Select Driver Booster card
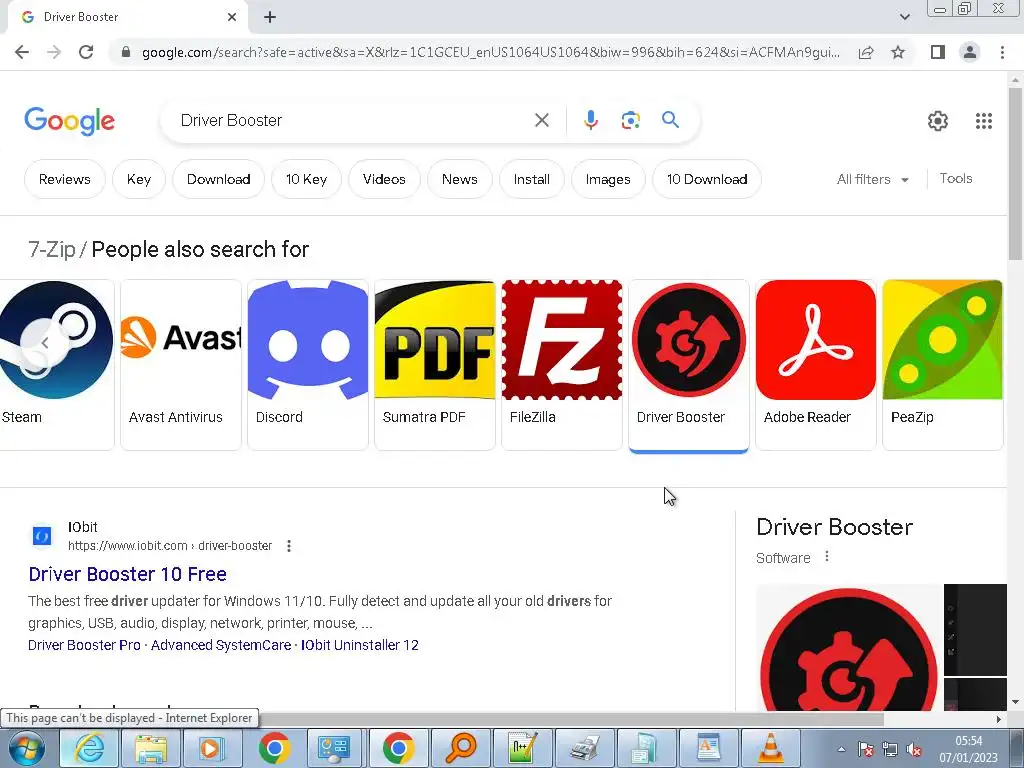 (688, 364)
